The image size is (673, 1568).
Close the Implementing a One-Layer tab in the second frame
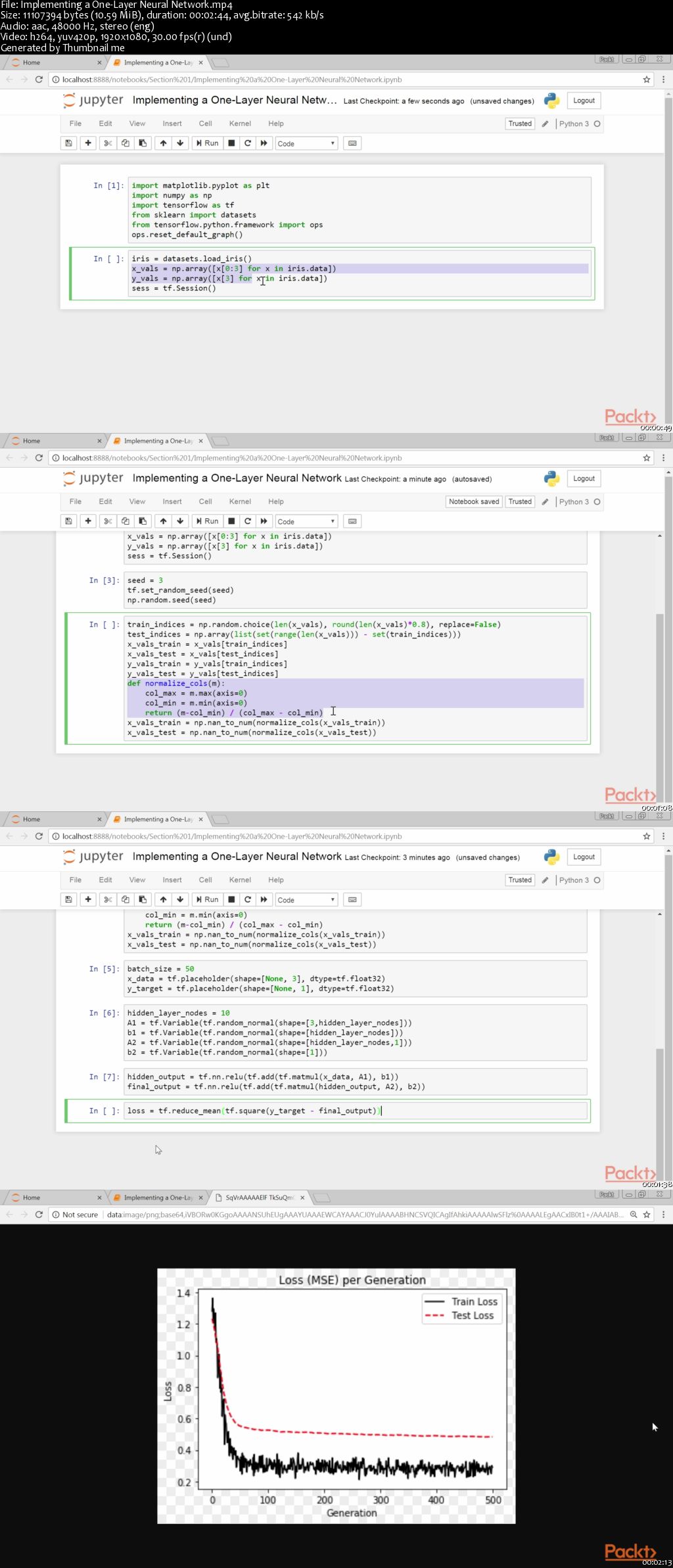pyautogui.click(x=200, y=441)
